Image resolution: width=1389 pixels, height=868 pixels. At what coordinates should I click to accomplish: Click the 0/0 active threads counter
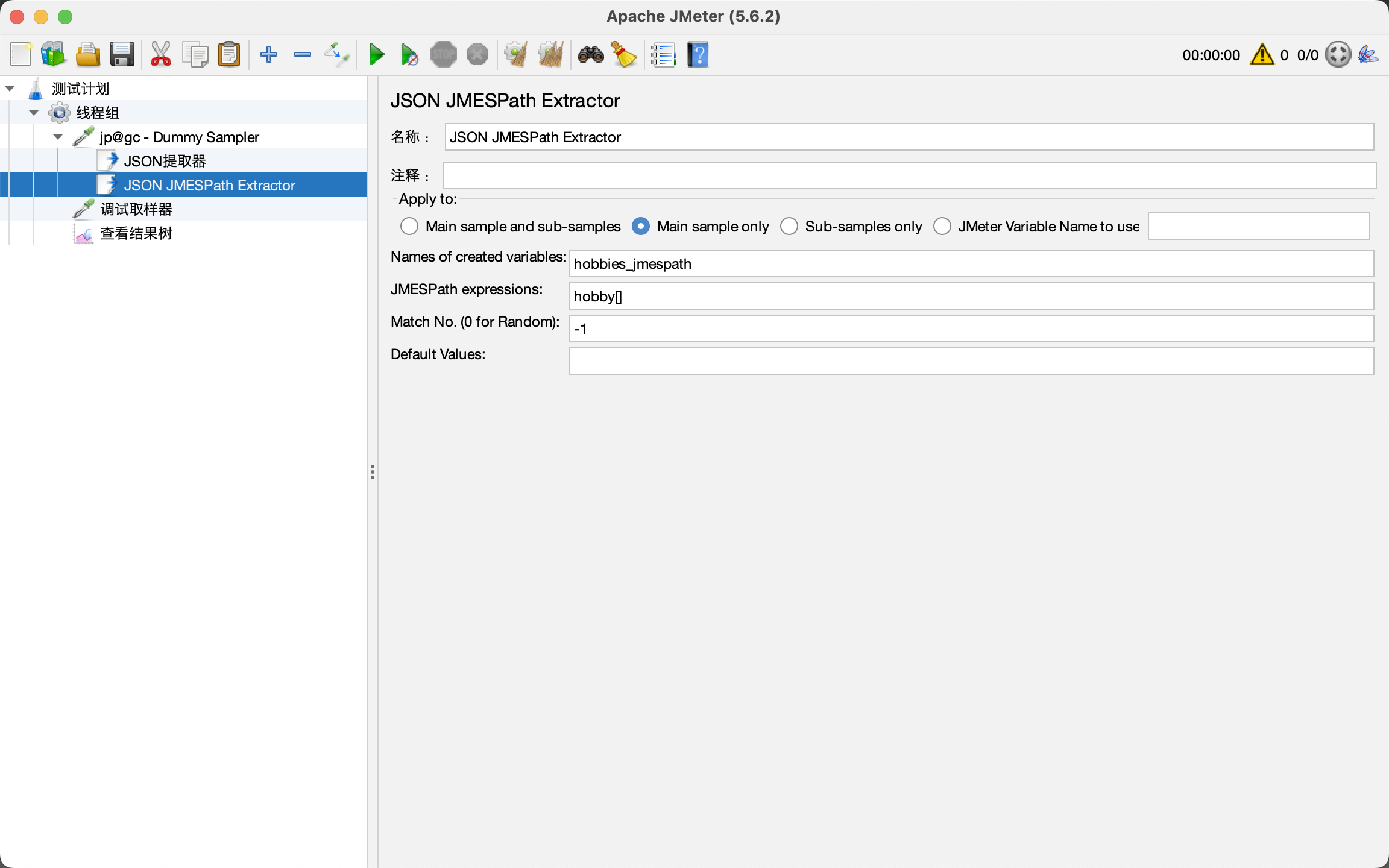pos(1308,55)
